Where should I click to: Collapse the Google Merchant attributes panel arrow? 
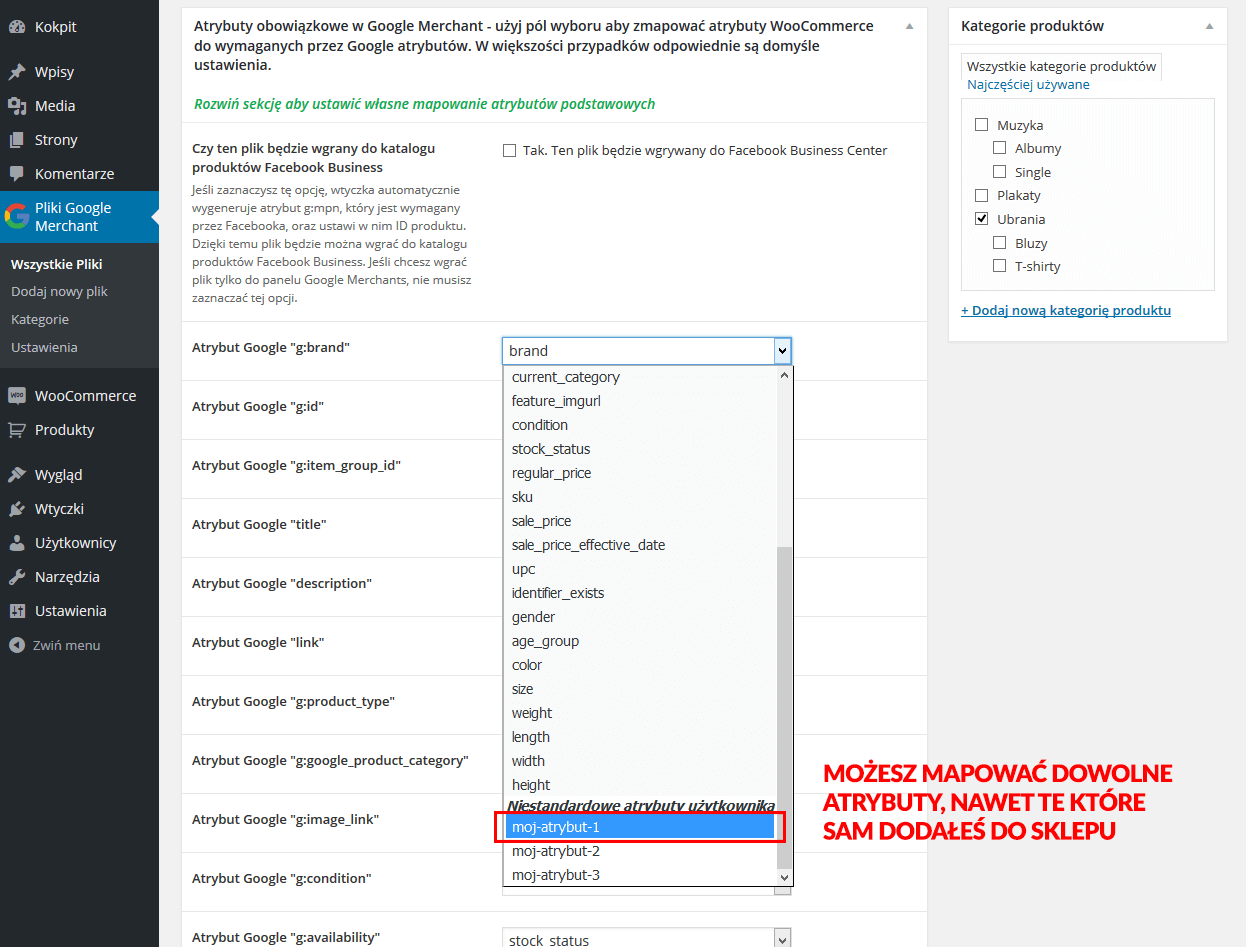point(907,26)
